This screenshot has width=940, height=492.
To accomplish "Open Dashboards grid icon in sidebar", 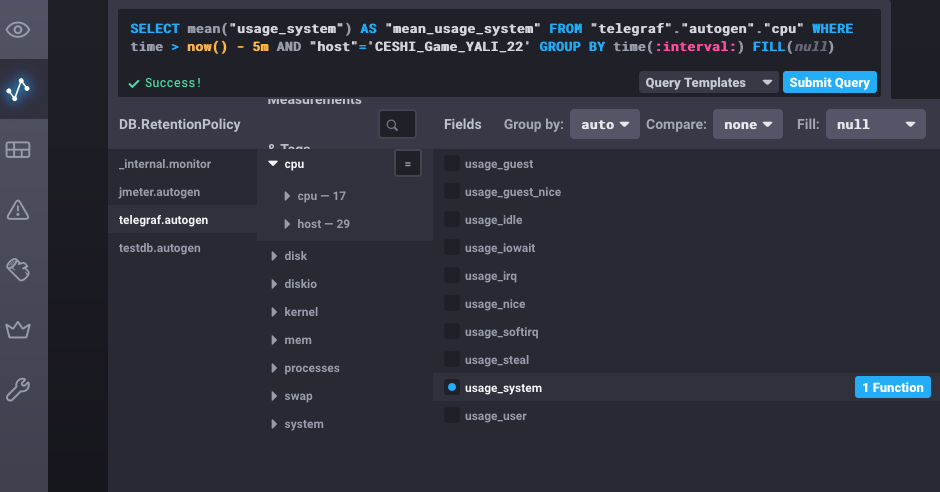I will 18,149.
